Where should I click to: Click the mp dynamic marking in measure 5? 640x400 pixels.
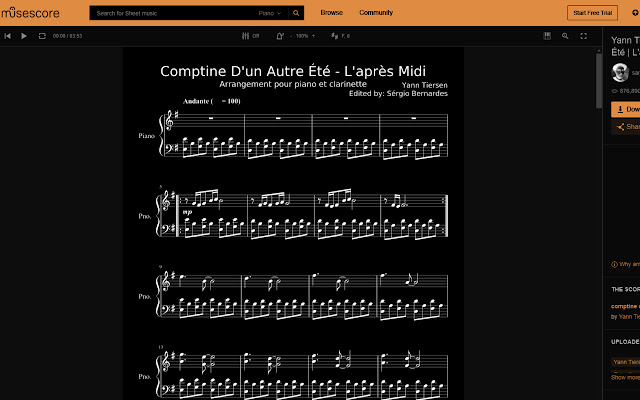[x=187, y=212]
